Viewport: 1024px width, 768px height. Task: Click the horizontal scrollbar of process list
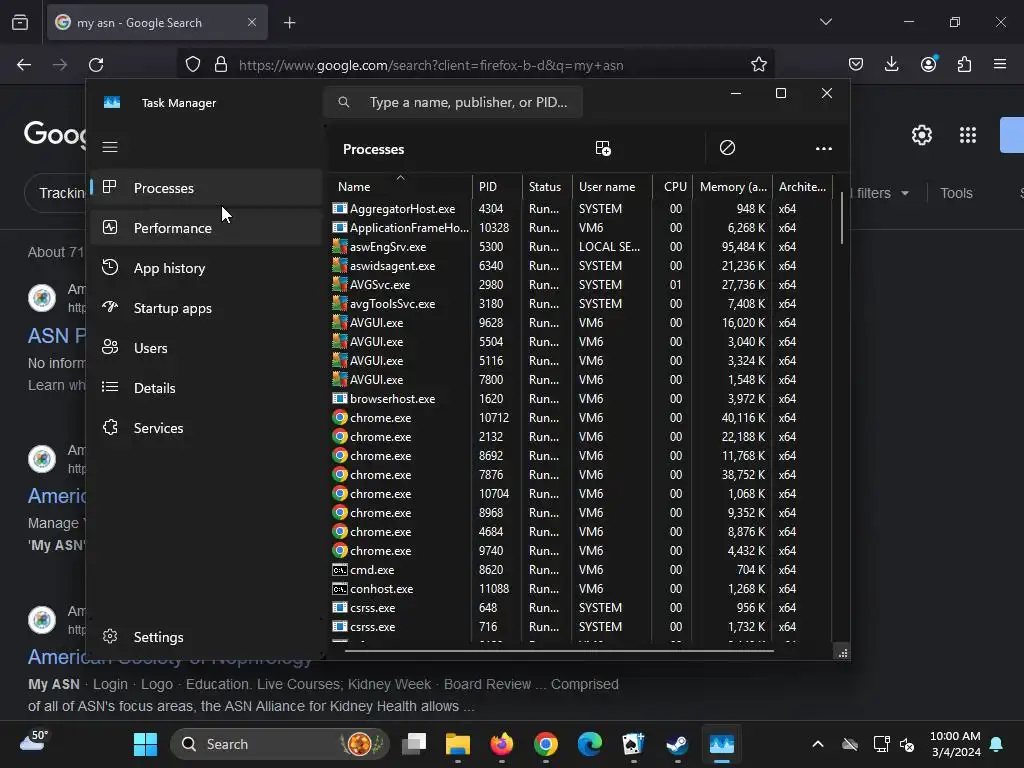(x=558, y=650)
